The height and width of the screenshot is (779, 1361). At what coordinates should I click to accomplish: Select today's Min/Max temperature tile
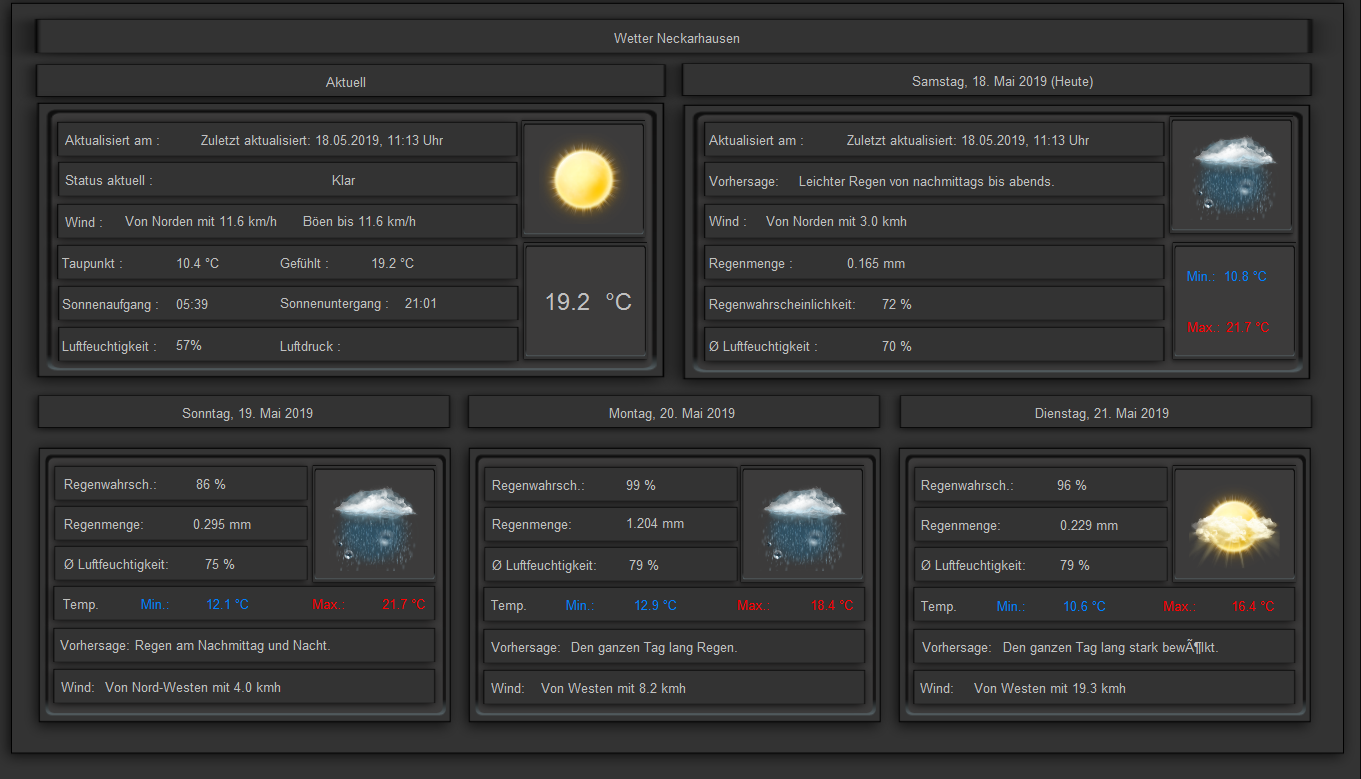(1233, 302)
